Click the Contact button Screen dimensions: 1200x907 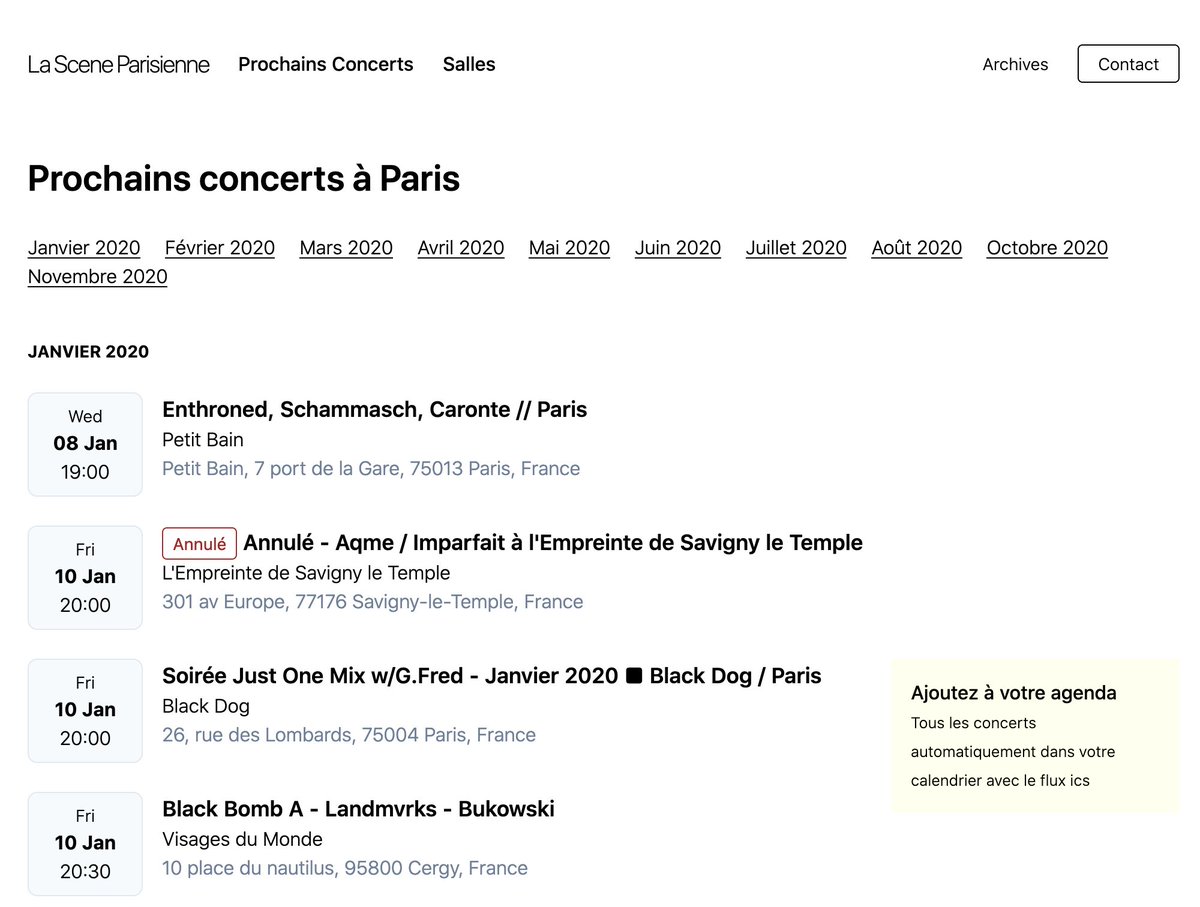[x=1128, y=64]
